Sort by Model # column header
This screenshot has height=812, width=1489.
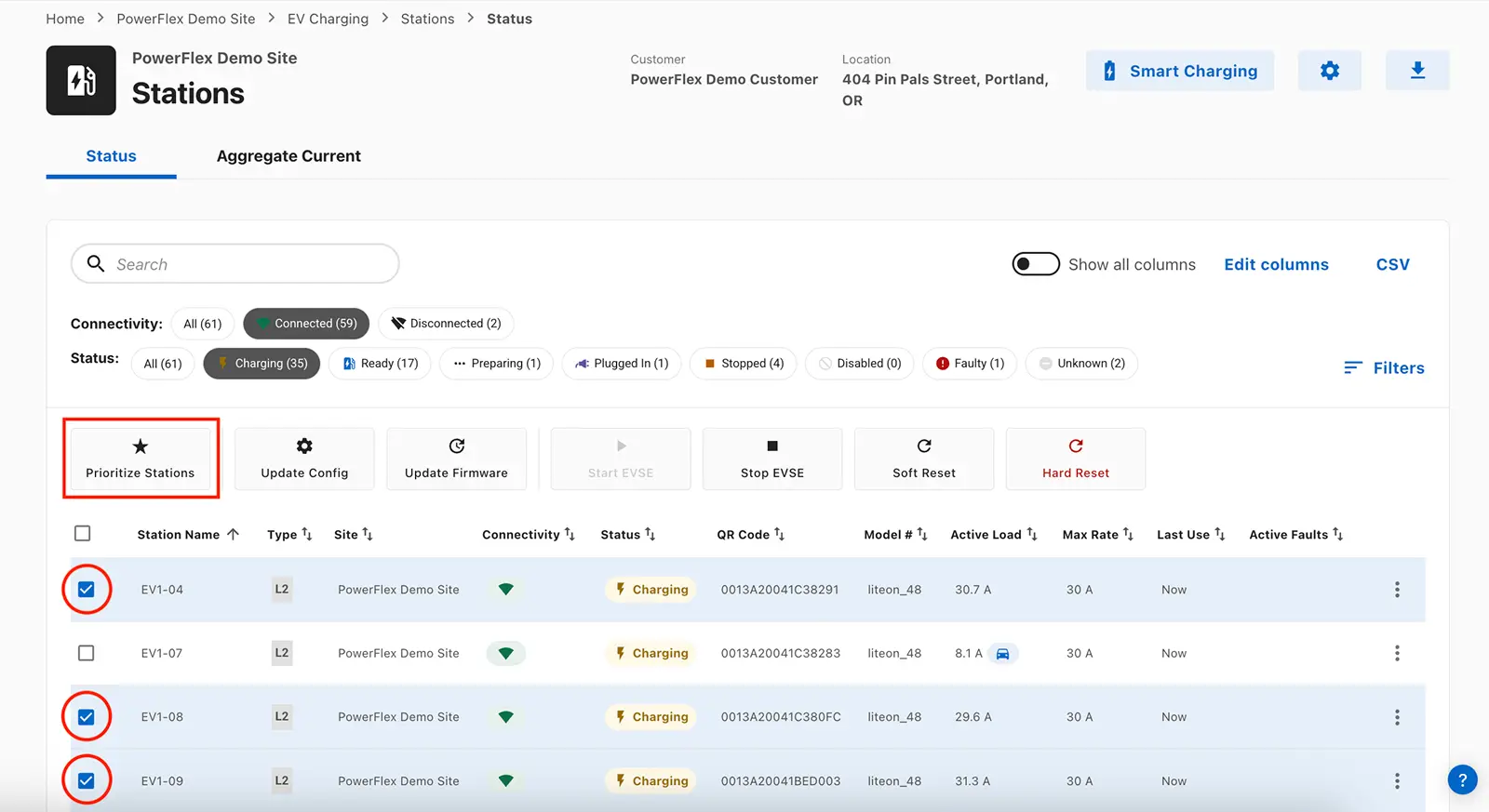point(895,535)
